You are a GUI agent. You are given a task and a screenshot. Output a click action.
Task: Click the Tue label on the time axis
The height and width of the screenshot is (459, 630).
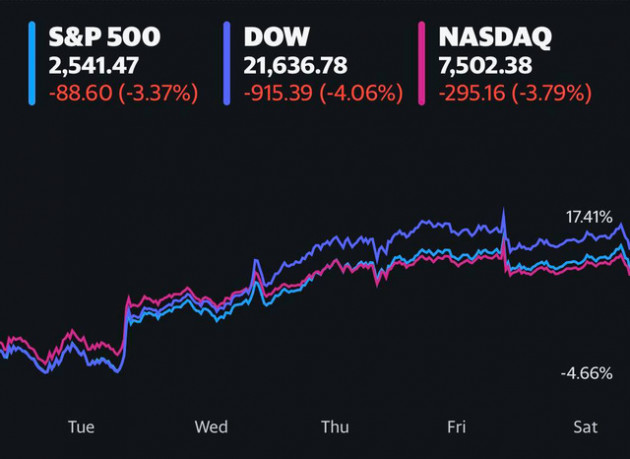pos(81,427)
